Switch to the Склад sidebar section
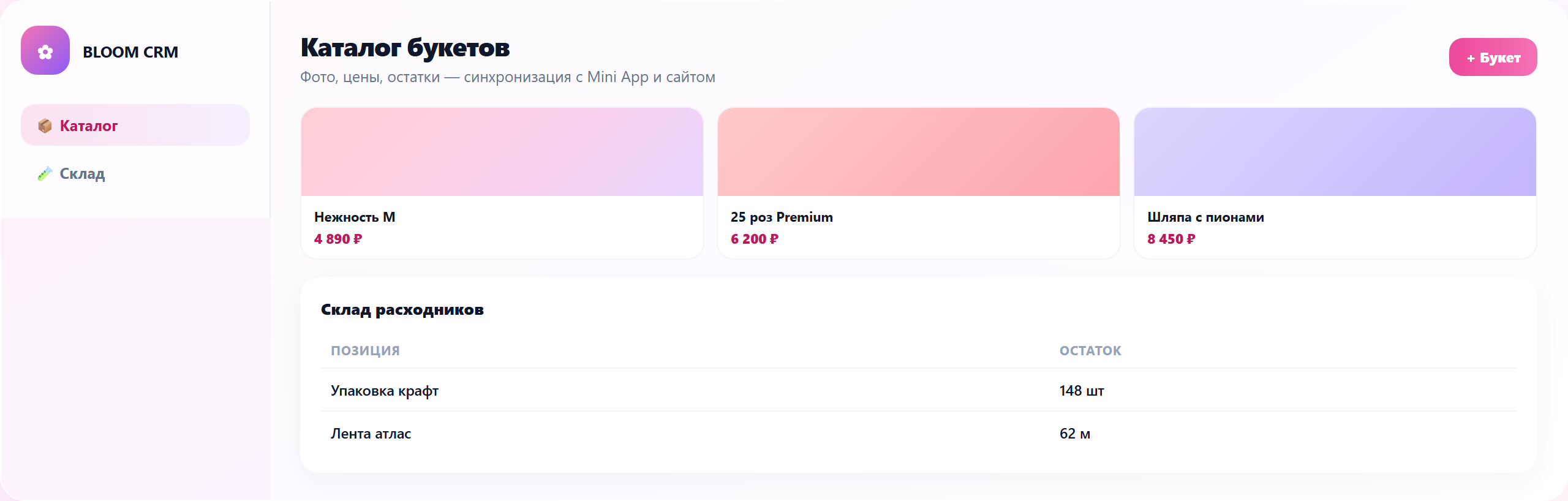Viewport: 1568px width, 501px height. 135,173
